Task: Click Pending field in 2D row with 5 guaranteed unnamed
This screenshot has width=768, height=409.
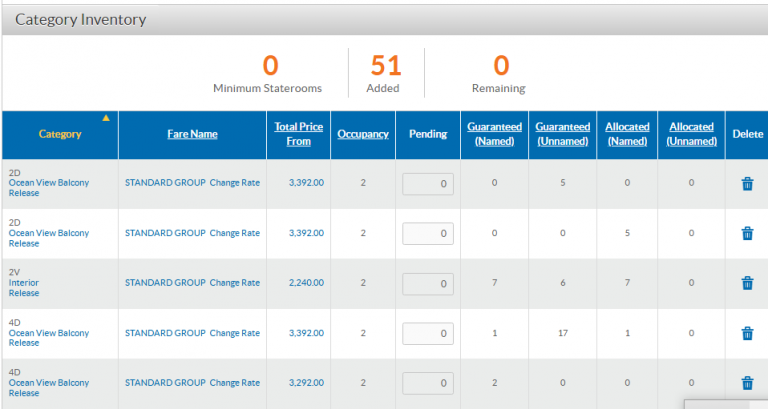Action: 428,184
